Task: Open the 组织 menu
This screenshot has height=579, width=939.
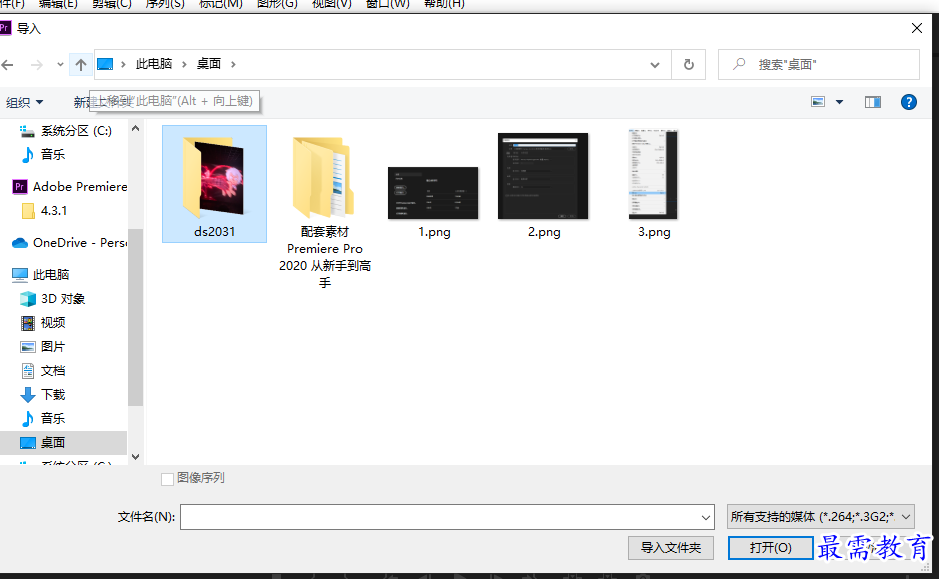Action: [25, 102]
